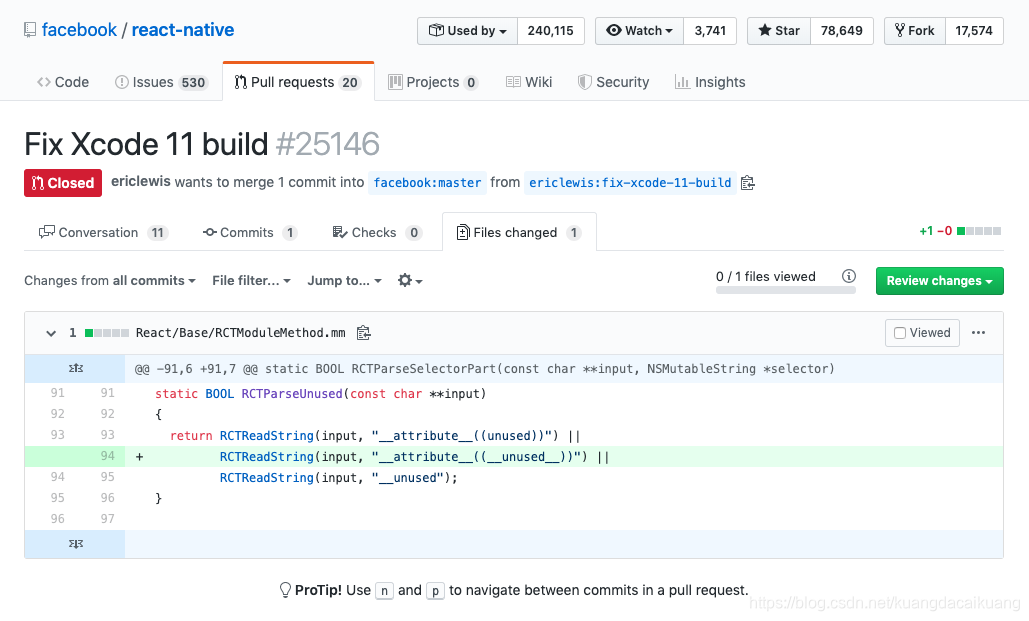1029x621 pixels.
Task: Open the ericlewis:fix-xcode-11-build head branch link
Action: point(630,182)
